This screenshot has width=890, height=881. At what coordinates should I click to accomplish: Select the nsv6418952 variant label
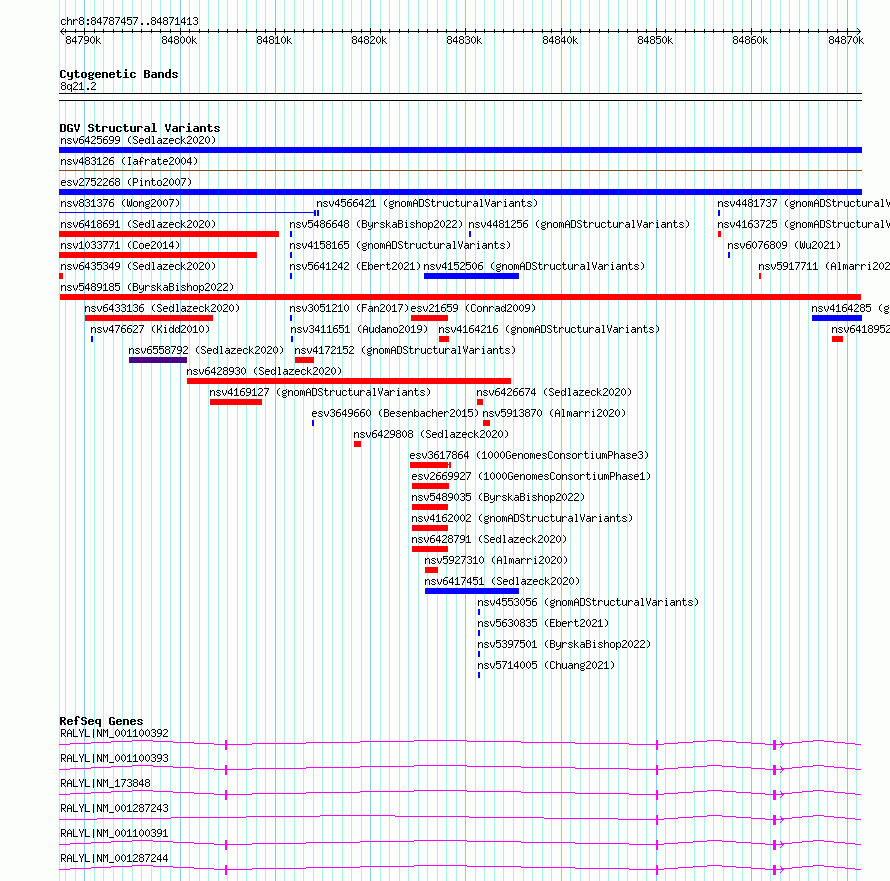click(860, 329)
